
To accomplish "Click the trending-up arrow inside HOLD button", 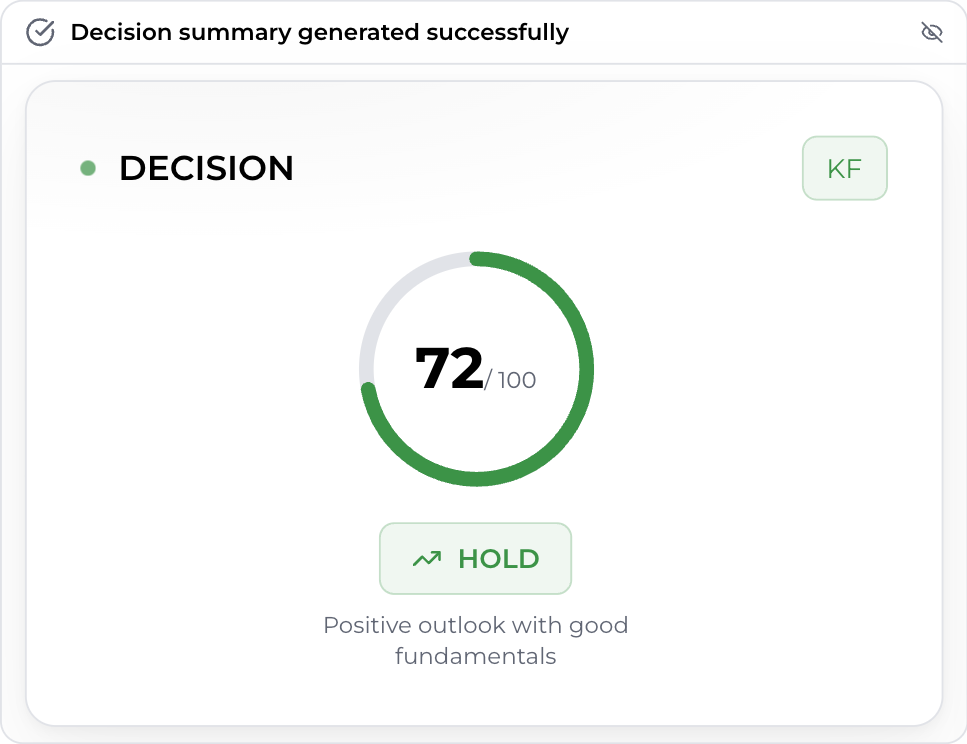I will 426,558.
